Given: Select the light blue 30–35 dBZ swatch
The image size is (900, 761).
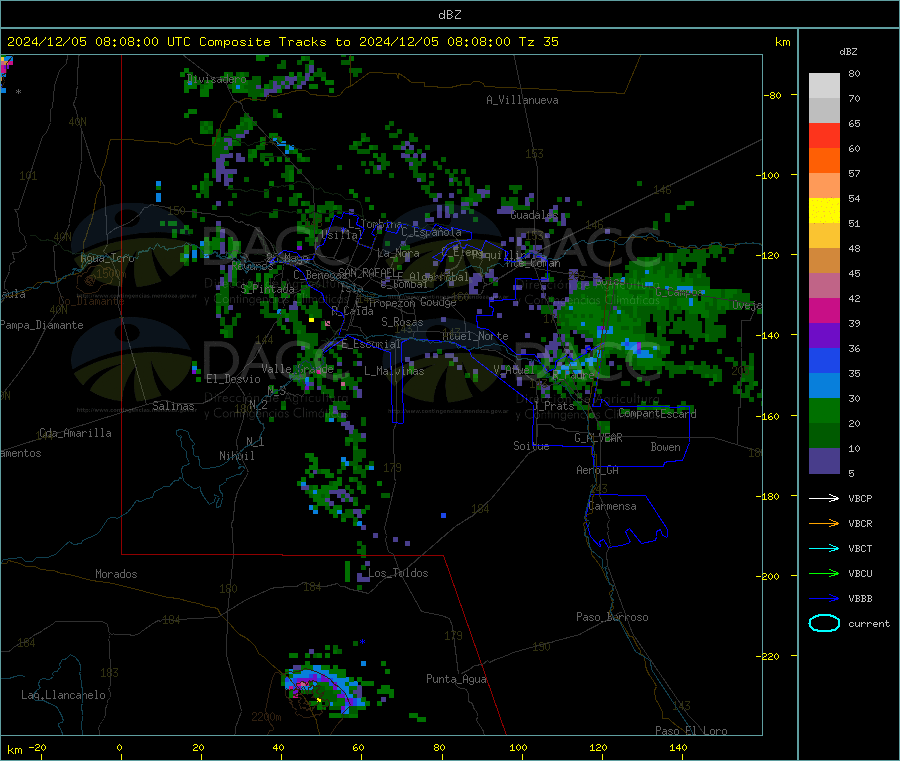Looking at the screenshot, I should tap(824, 386).
